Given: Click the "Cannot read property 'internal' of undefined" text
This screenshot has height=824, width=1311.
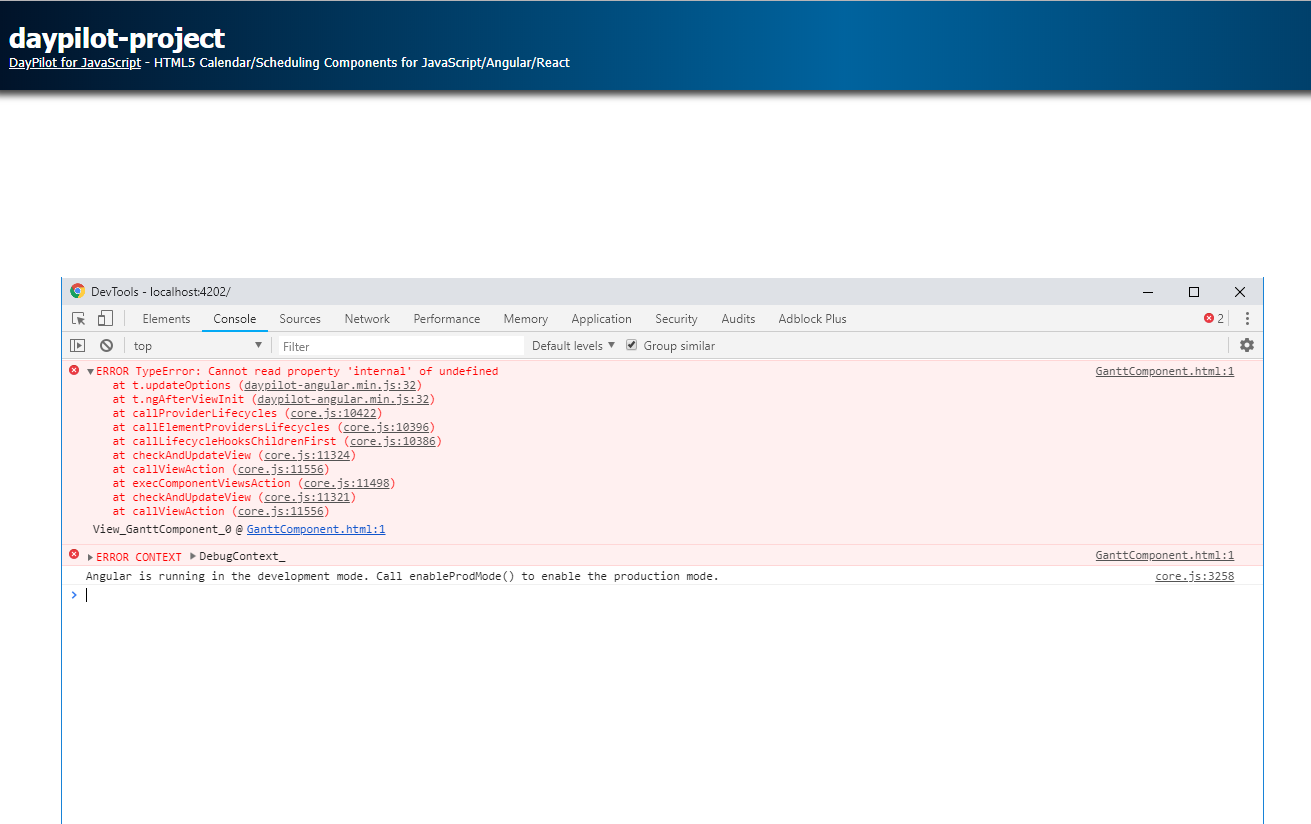Looking at the screenshot, I should [353, 371].
